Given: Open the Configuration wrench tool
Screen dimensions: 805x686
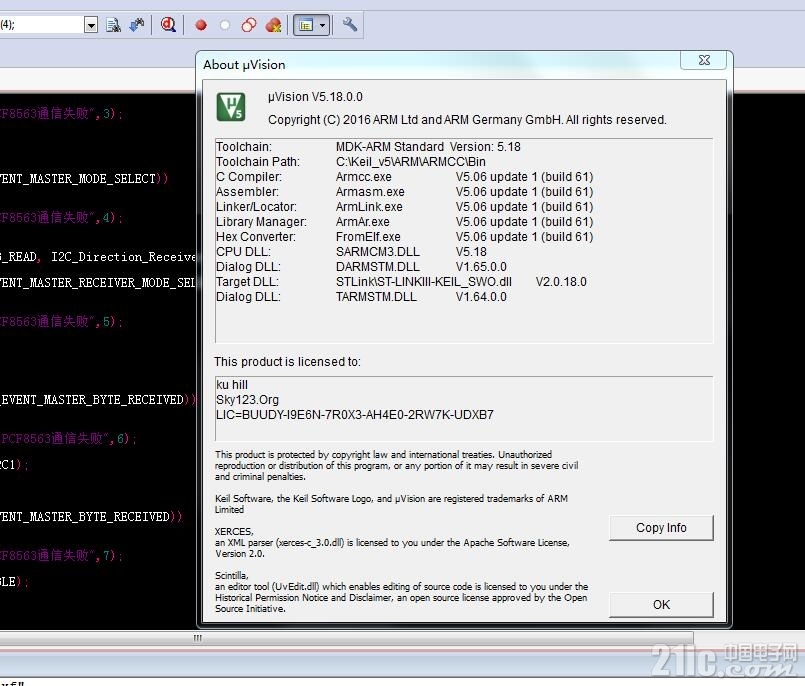Looking at the screenshot, I should coord(350,25).
